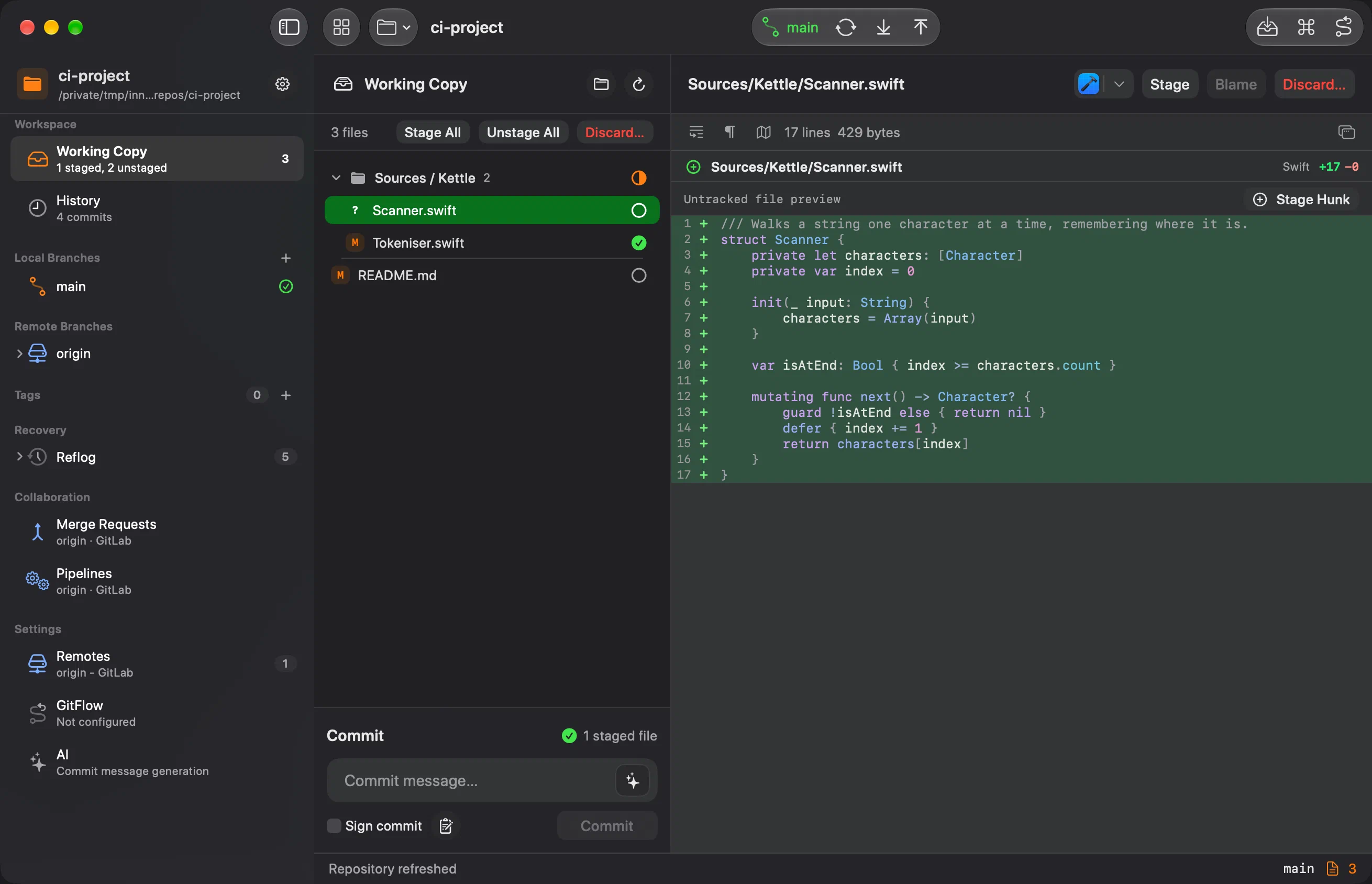Toggle line wrapping icon in diff toolbar
This screenshot has width=1372, height=884.
point(696,132)
